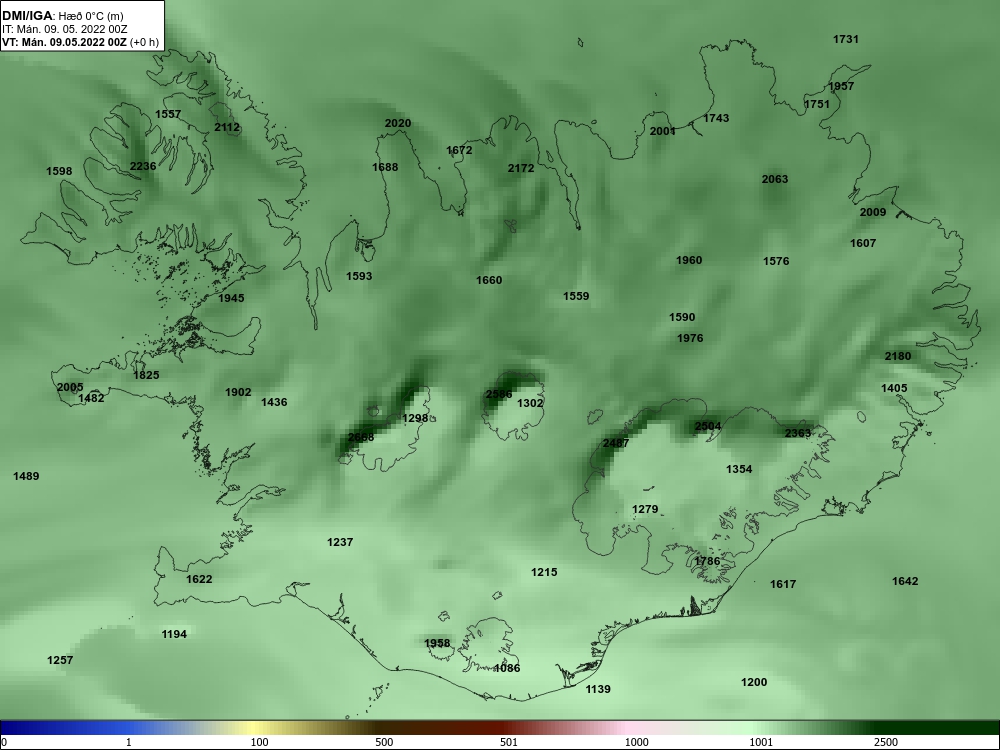The image size is (1000, 750).
Task: Click the 2180 height value
Action: click(898, 356)
